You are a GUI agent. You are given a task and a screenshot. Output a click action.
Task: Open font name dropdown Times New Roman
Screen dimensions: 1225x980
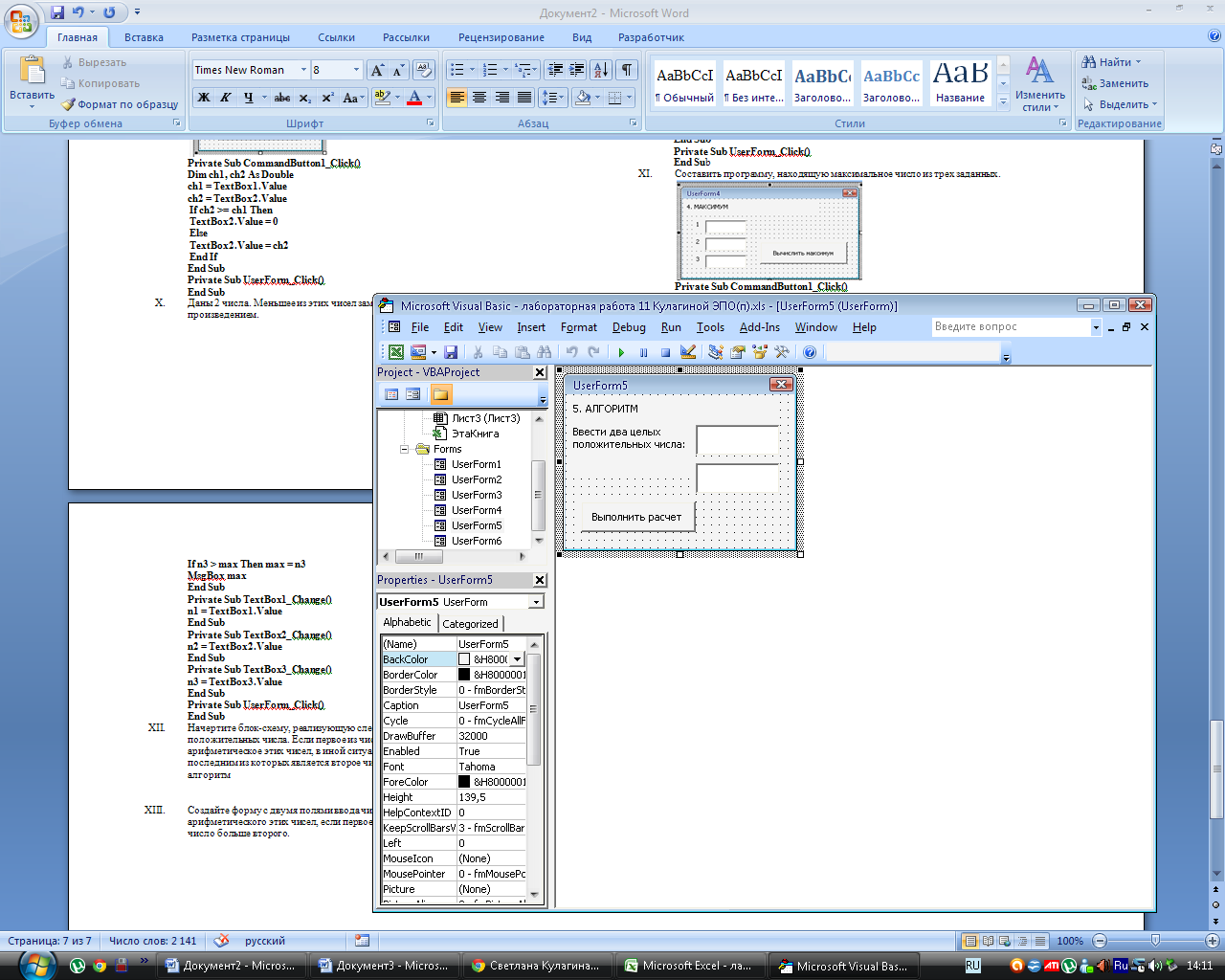[303, 70]
